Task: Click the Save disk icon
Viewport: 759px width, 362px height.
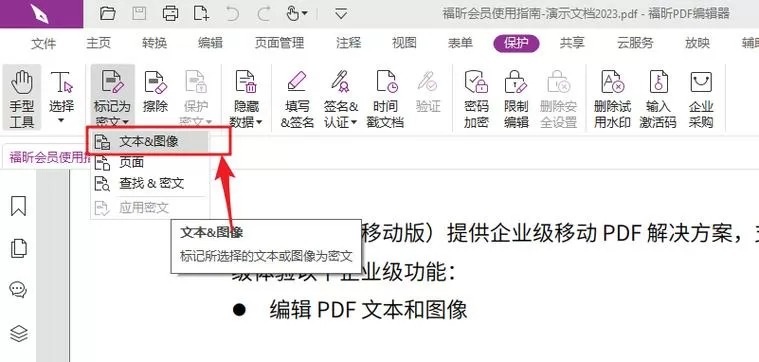Action: [x=138, y=13]
